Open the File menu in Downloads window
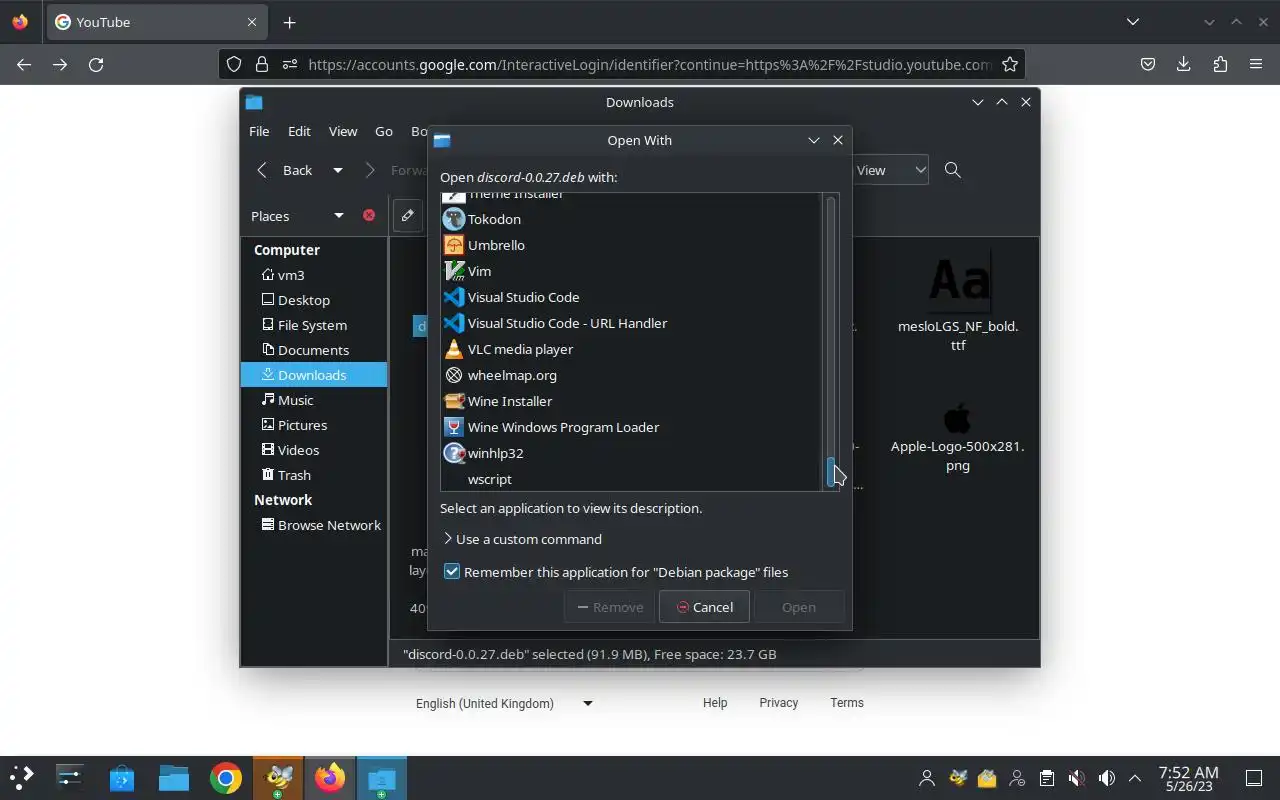 259,131
